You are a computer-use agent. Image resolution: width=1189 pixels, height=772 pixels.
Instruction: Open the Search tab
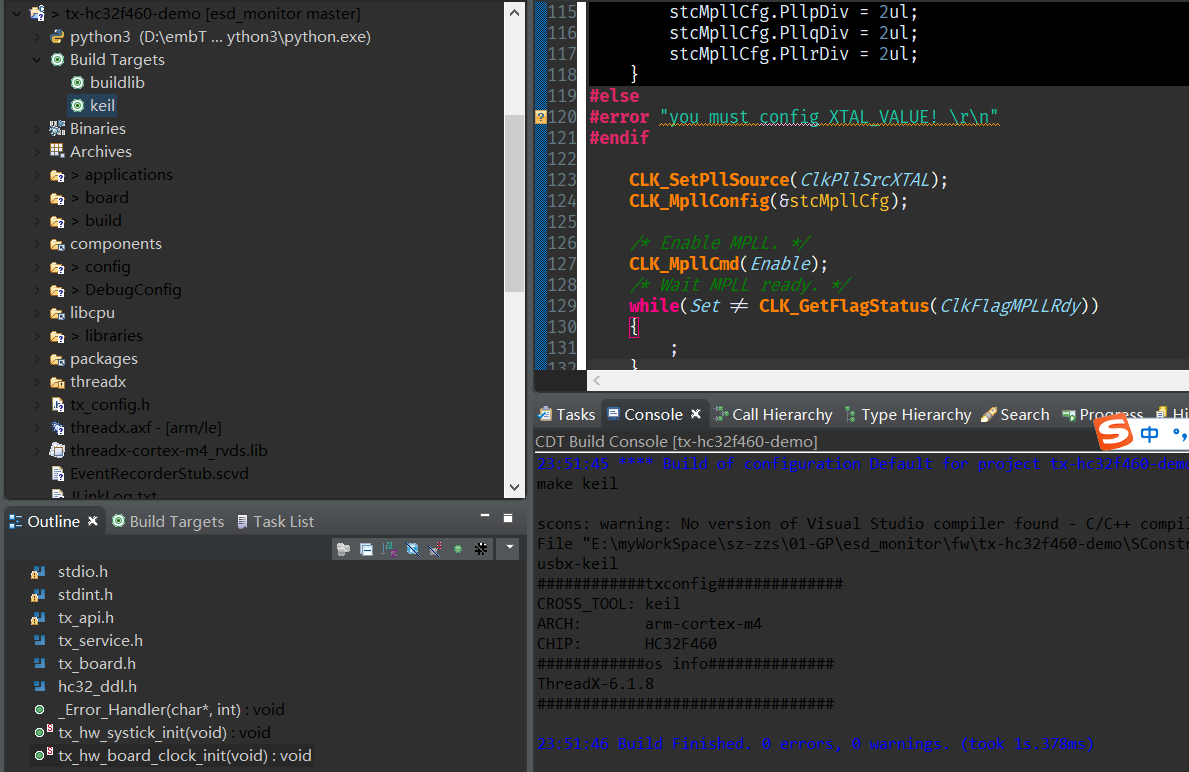tap(1015, 415)
